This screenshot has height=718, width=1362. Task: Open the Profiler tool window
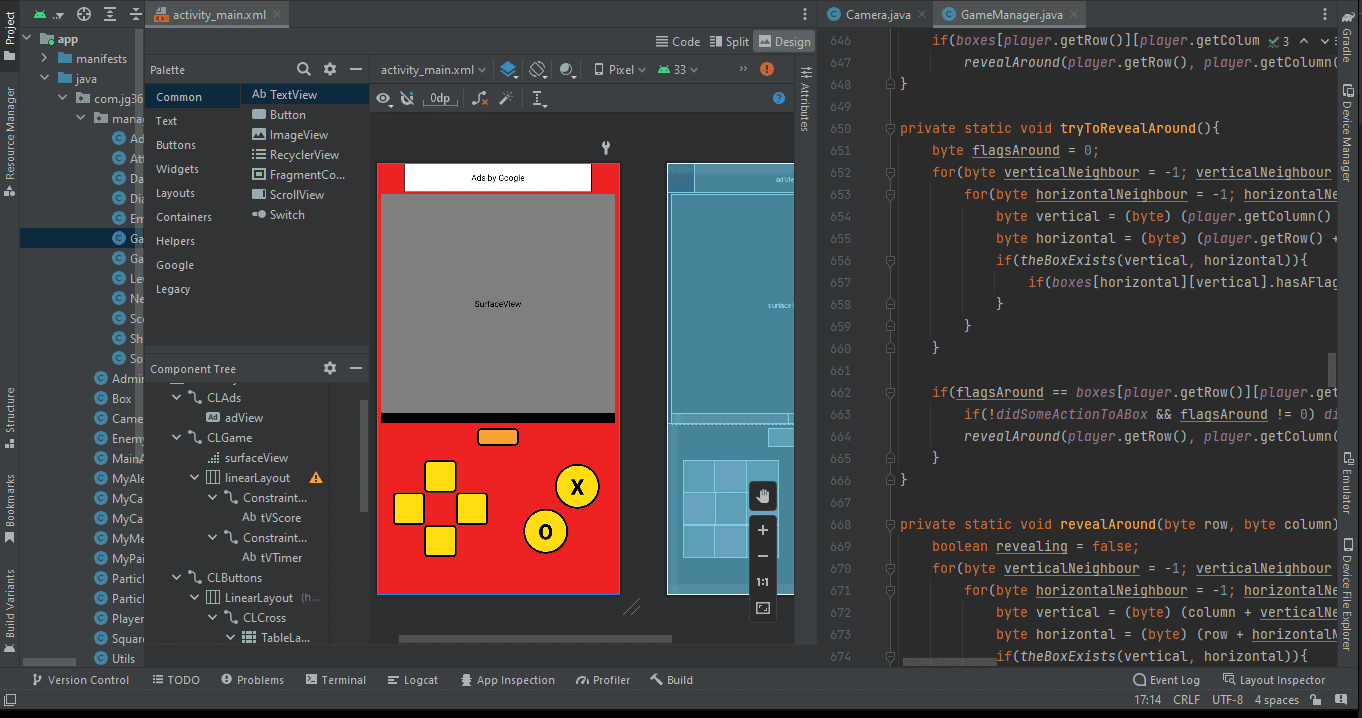[x=602, y=680]
